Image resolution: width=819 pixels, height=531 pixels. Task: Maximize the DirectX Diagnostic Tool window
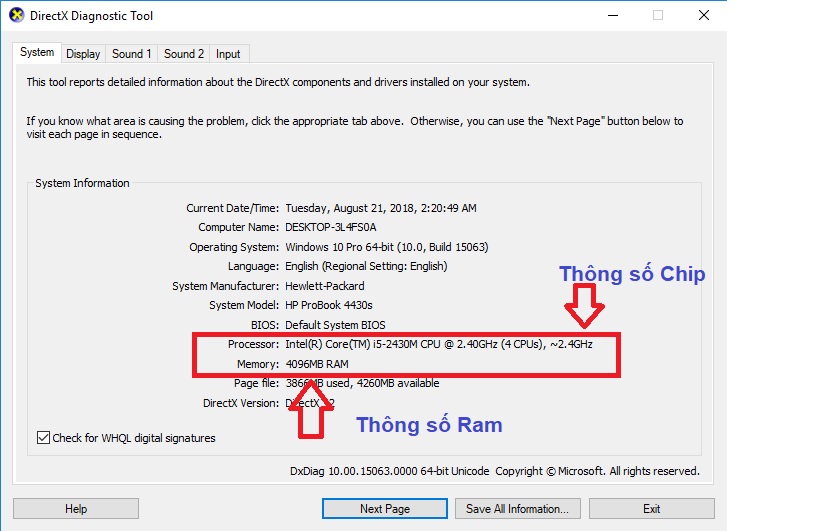pyautogui.click(x=658, y=15)
